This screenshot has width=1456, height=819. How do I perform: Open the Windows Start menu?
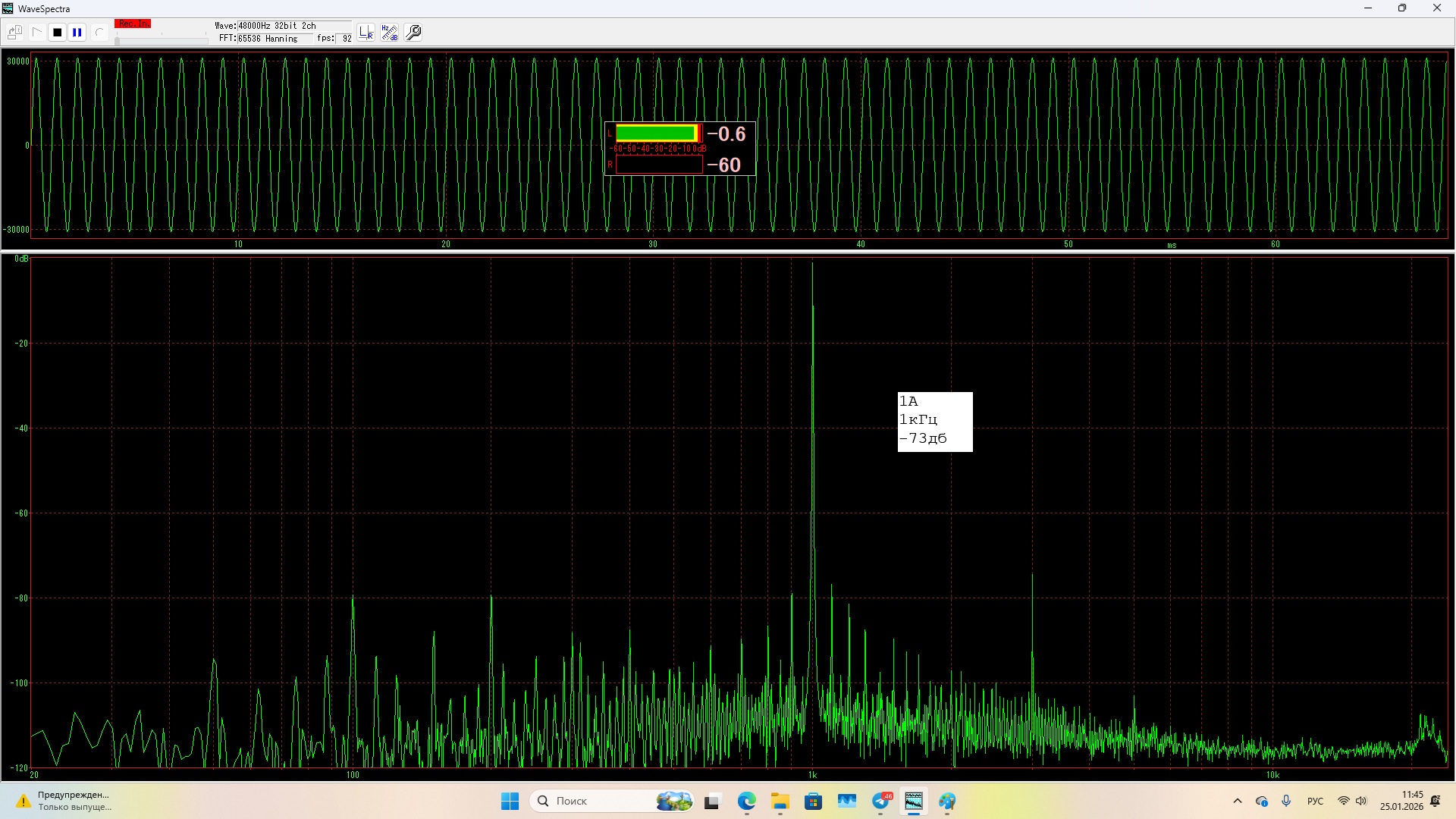[x=510, y=801]
